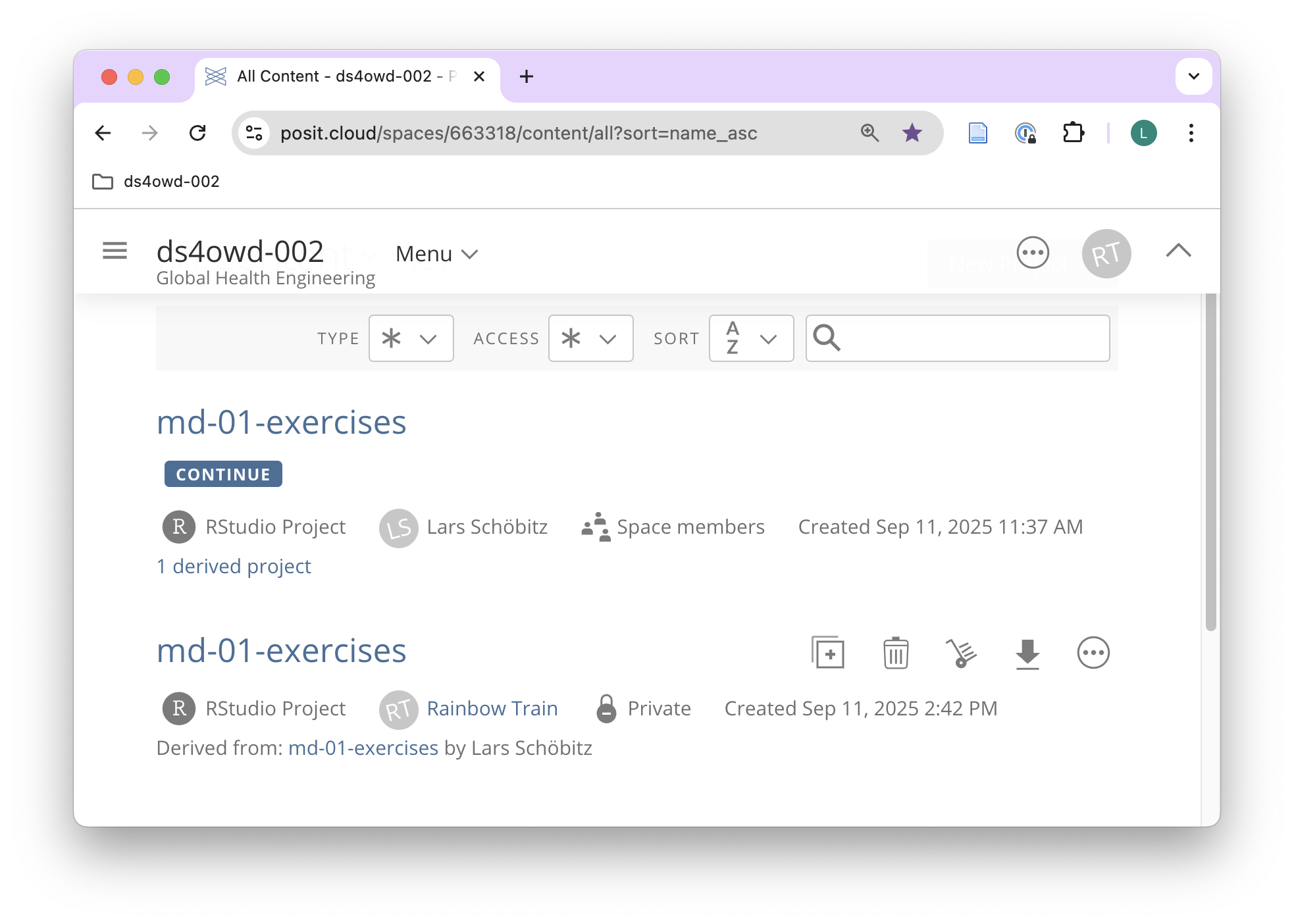Open the Menu dropdown beside space name
1294x924 pixels.
tap(436, 254)
